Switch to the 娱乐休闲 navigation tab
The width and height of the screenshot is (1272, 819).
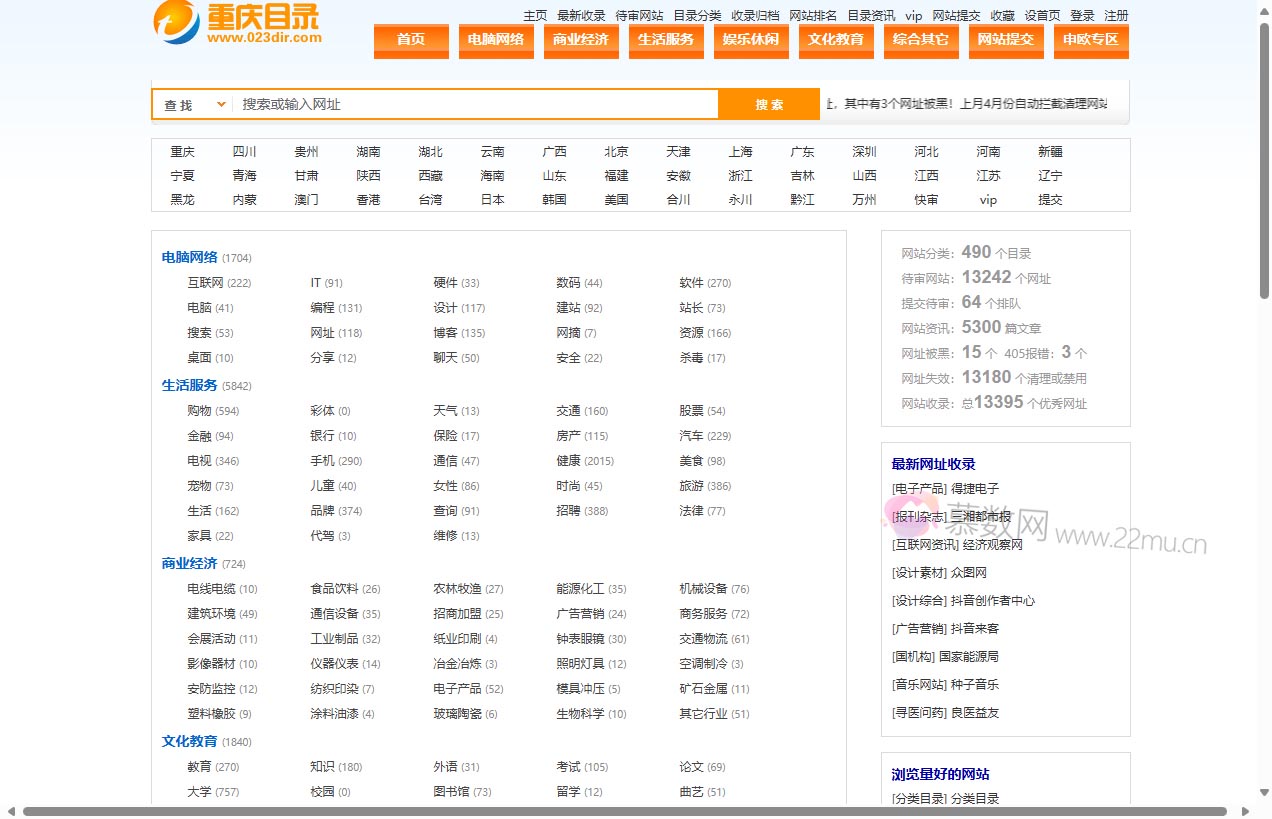751,41
